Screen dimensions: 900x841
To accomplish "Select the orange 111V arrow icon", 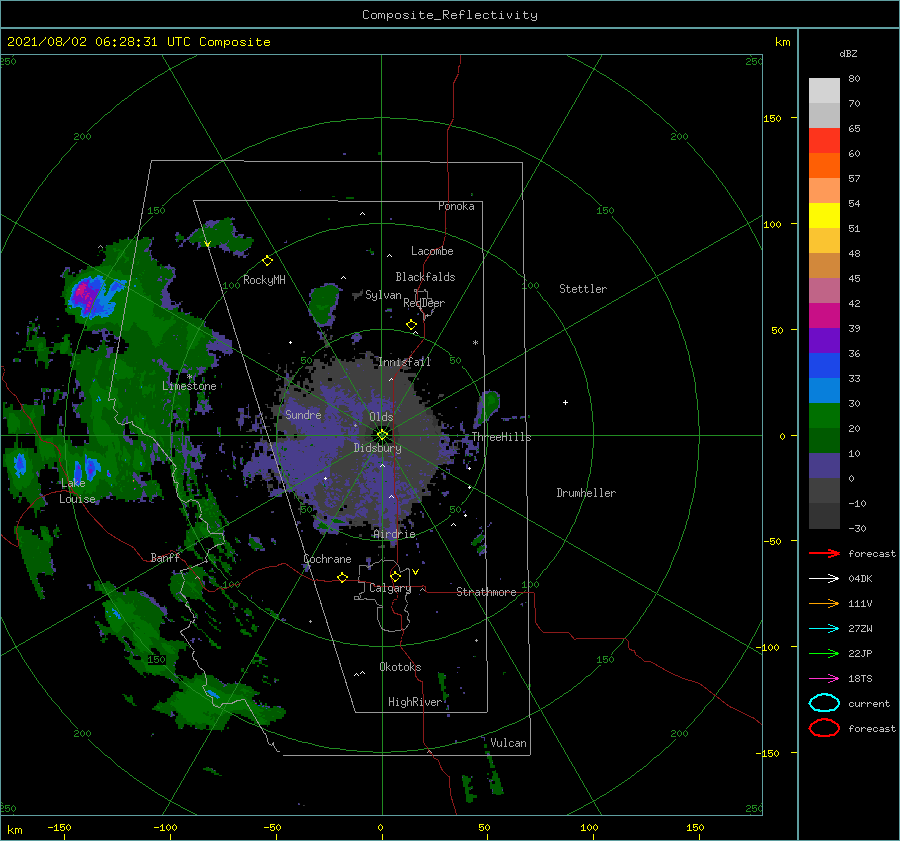I will (x=824, y=603).
